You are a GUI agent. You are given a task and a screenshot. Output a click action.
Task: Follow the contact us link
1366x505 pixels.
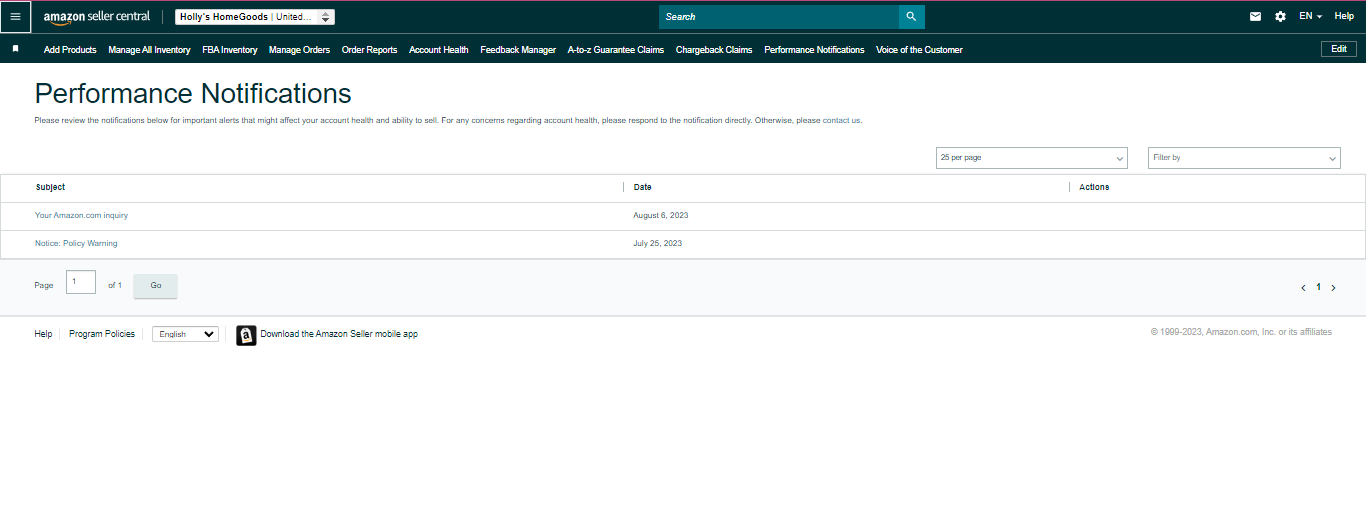tap(841, 120)
